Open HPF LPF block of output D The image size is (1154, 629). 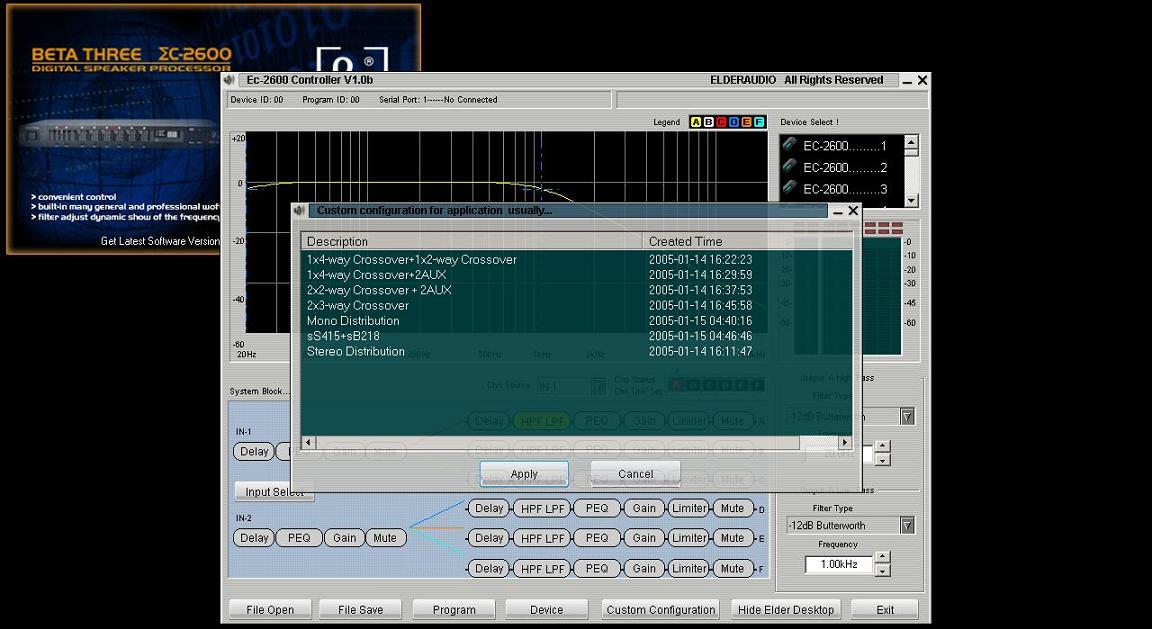tap(542, 508)
